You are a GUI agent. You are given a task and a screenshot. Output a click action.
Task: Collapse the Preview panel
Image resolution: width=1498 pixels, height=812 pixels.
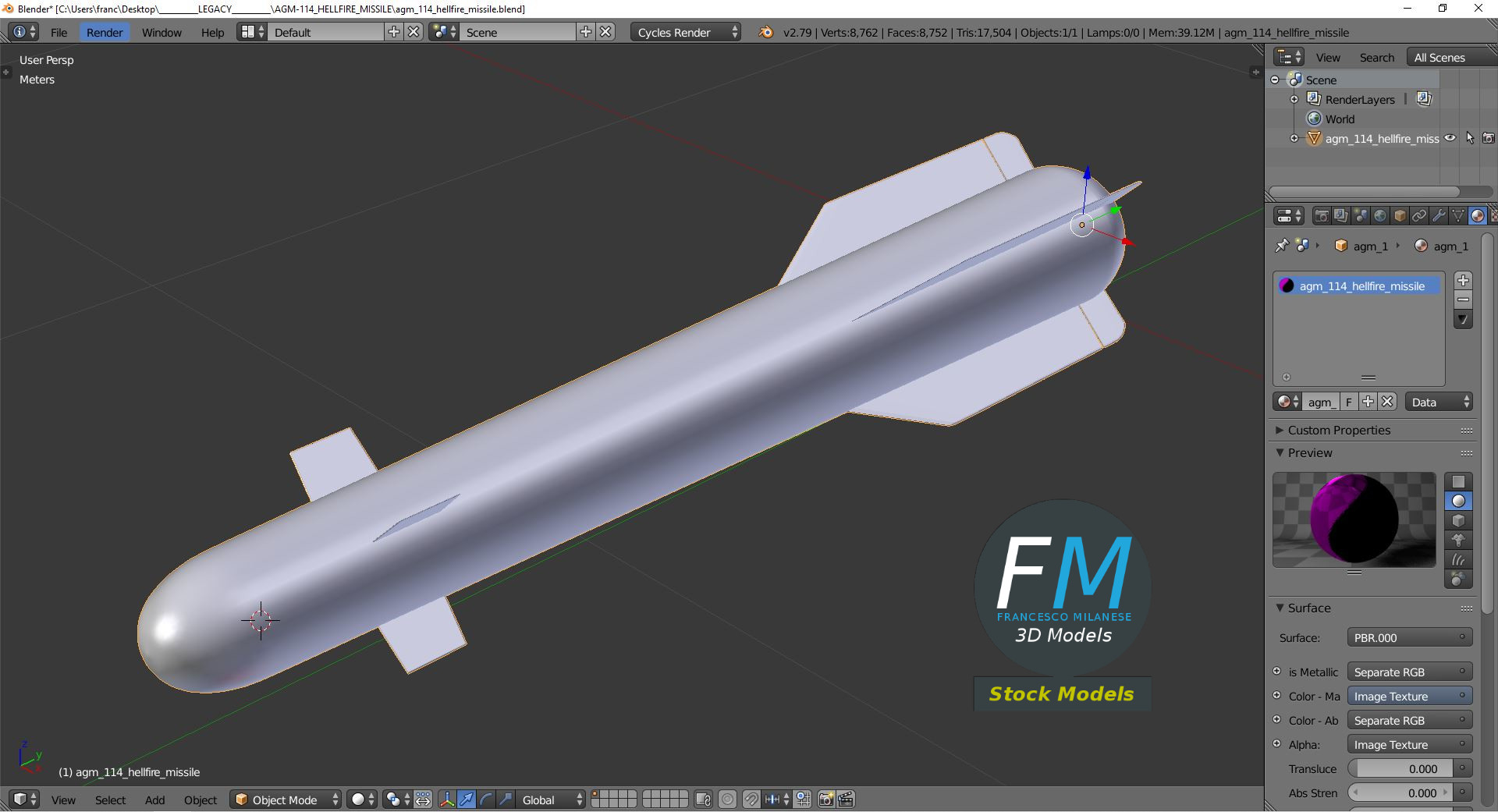tap(1280, 452)
